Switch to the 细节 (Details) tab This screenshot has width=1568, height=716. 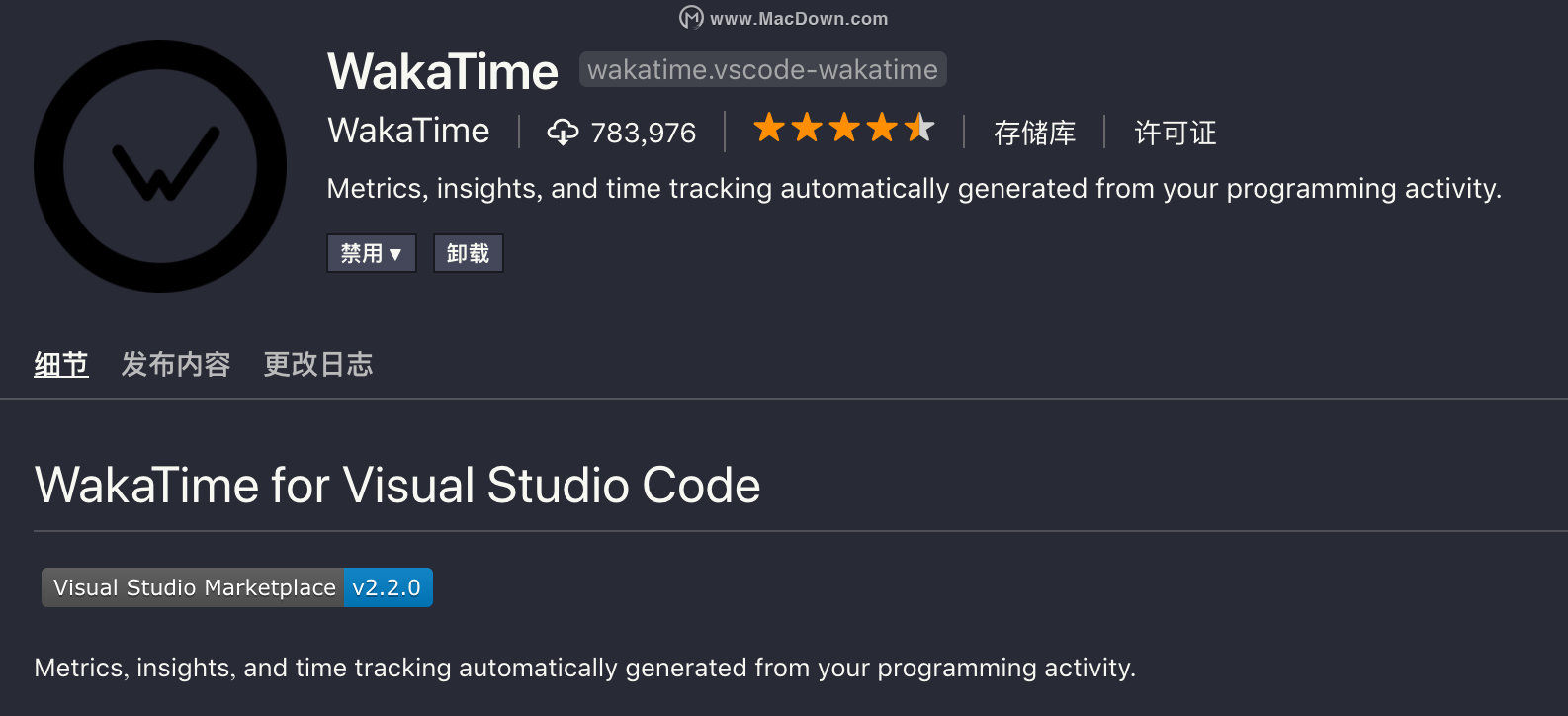[61, 364]
